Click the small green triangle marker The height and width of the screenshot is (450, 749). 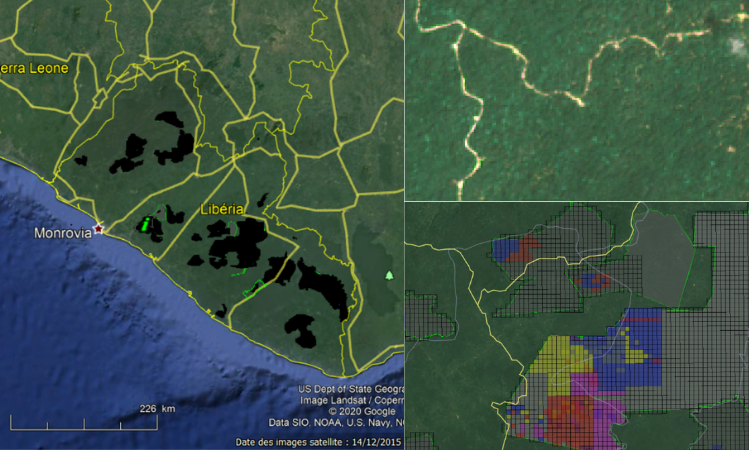pos(390,275)
